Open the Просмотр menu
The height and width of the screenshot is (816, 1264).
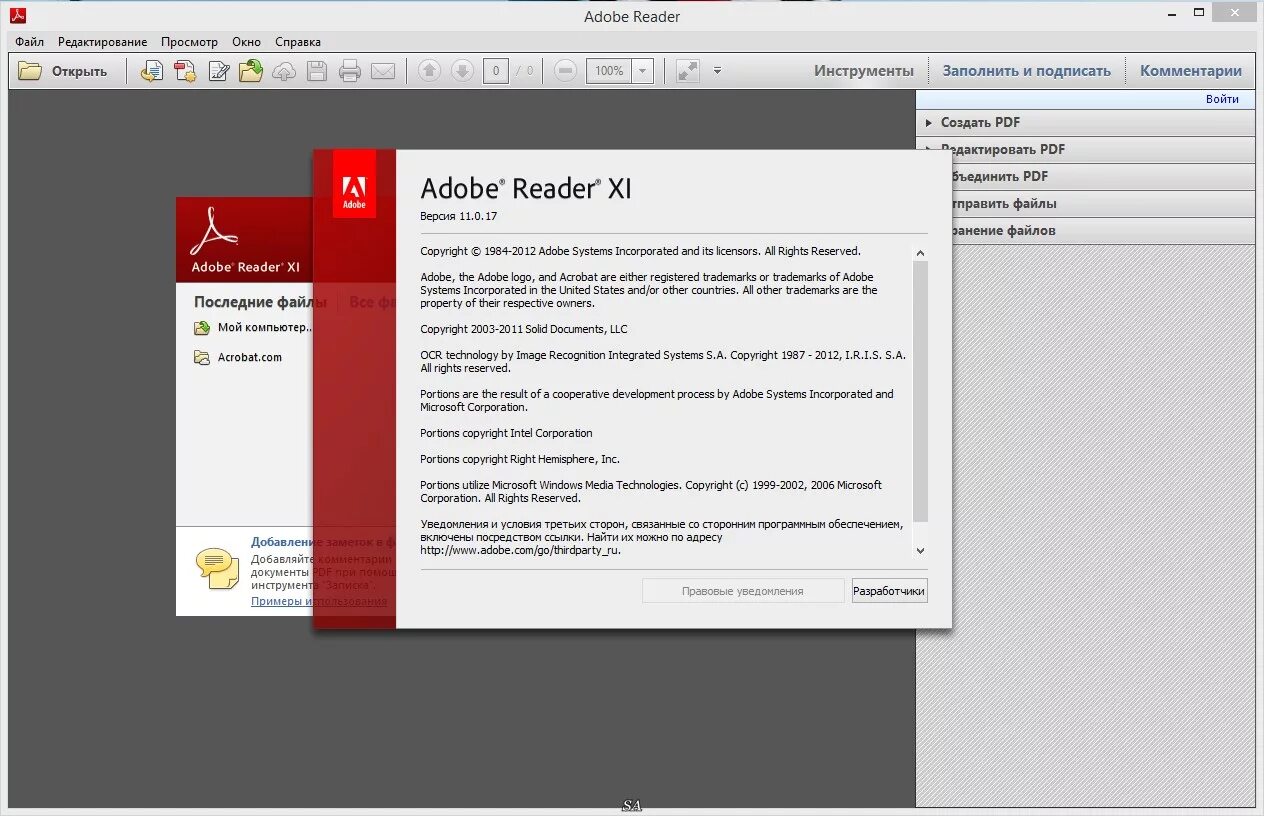click(189, 42)
